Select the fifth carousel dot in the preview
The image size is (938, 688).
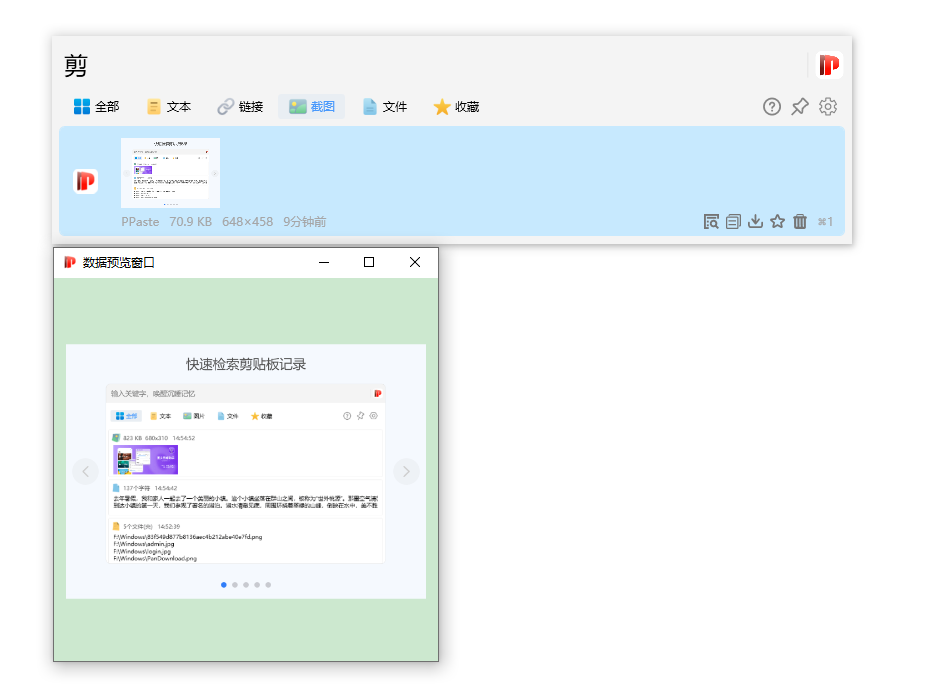coord(268,585)
